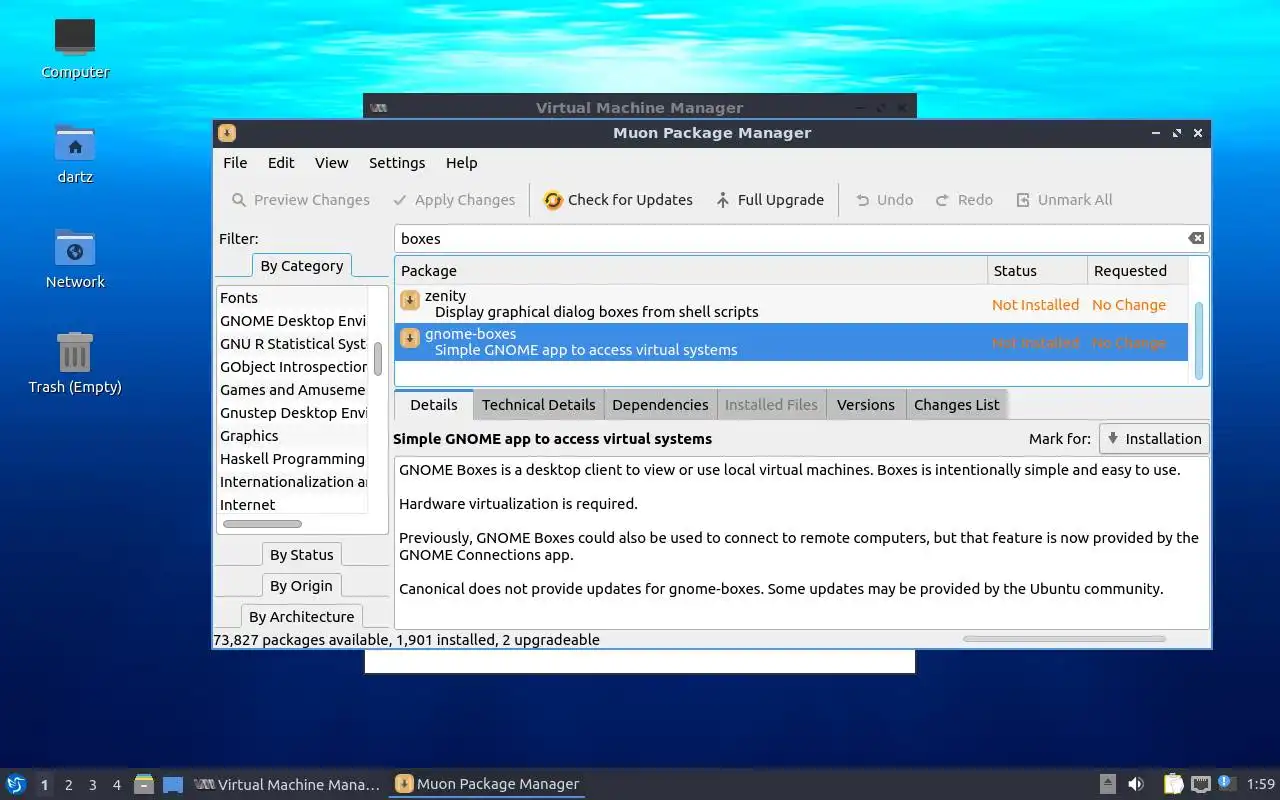Select the Graphics category
The image size is (1280, 800).
point(292,436)
